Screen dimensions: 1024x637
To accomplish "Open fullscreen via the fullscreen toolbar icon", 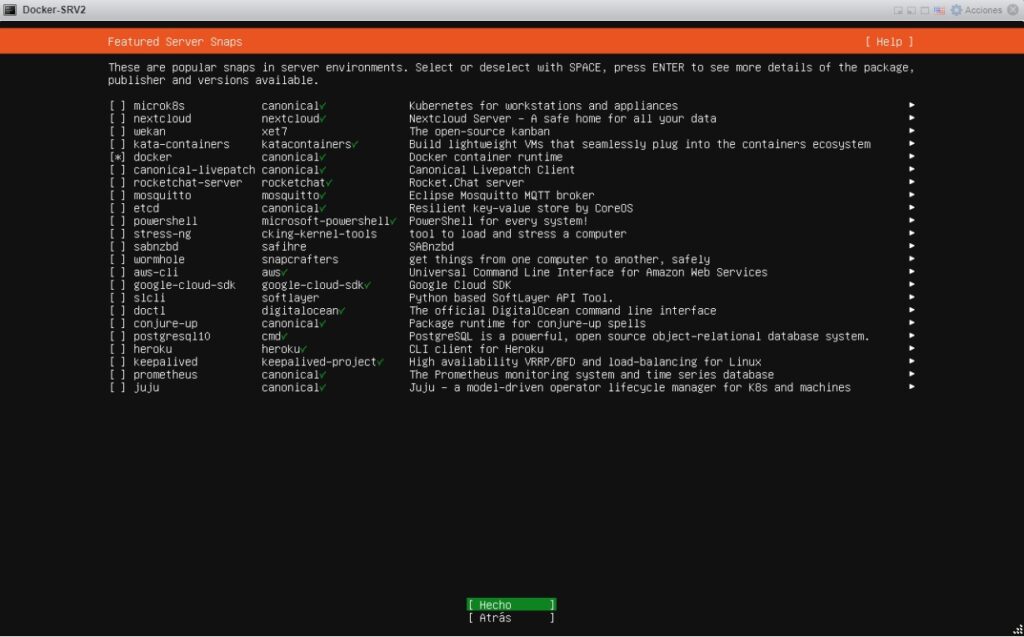I will point(925,9).
